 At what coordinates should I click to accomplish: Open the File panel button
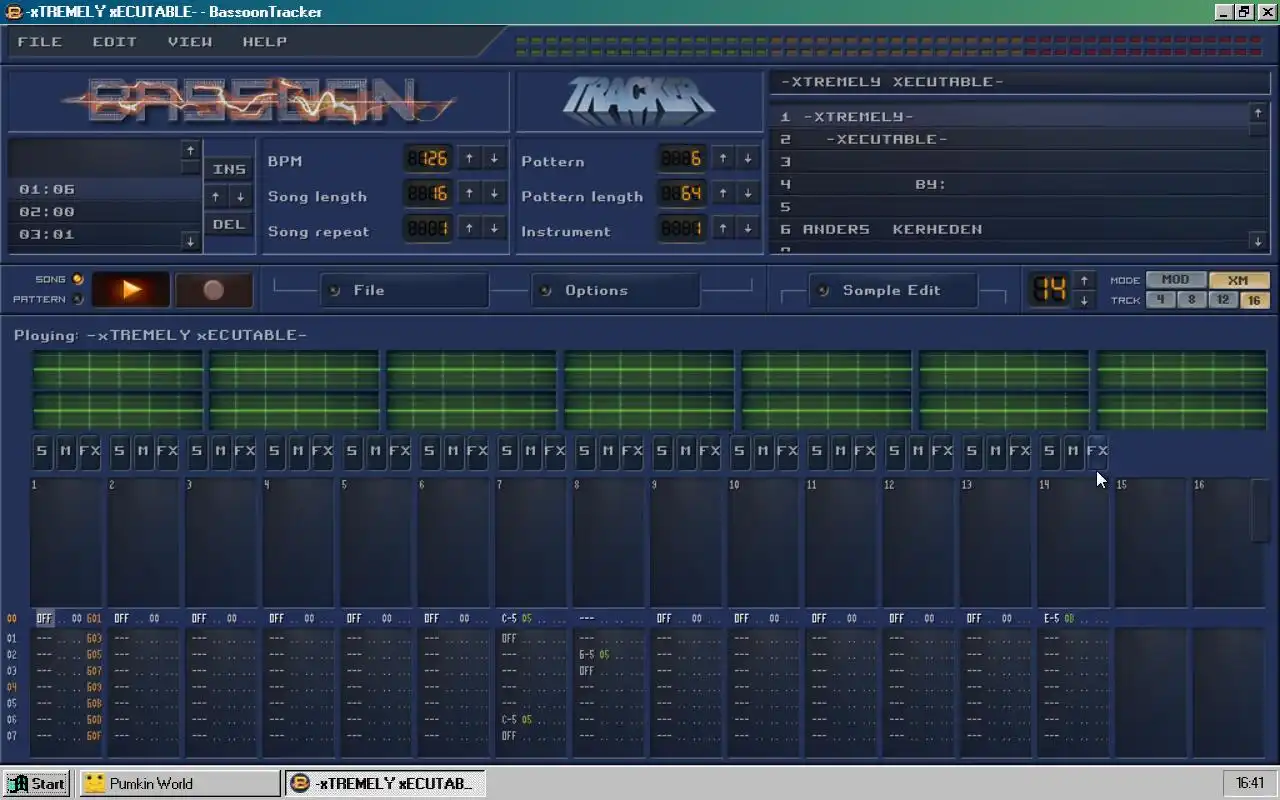404,290
